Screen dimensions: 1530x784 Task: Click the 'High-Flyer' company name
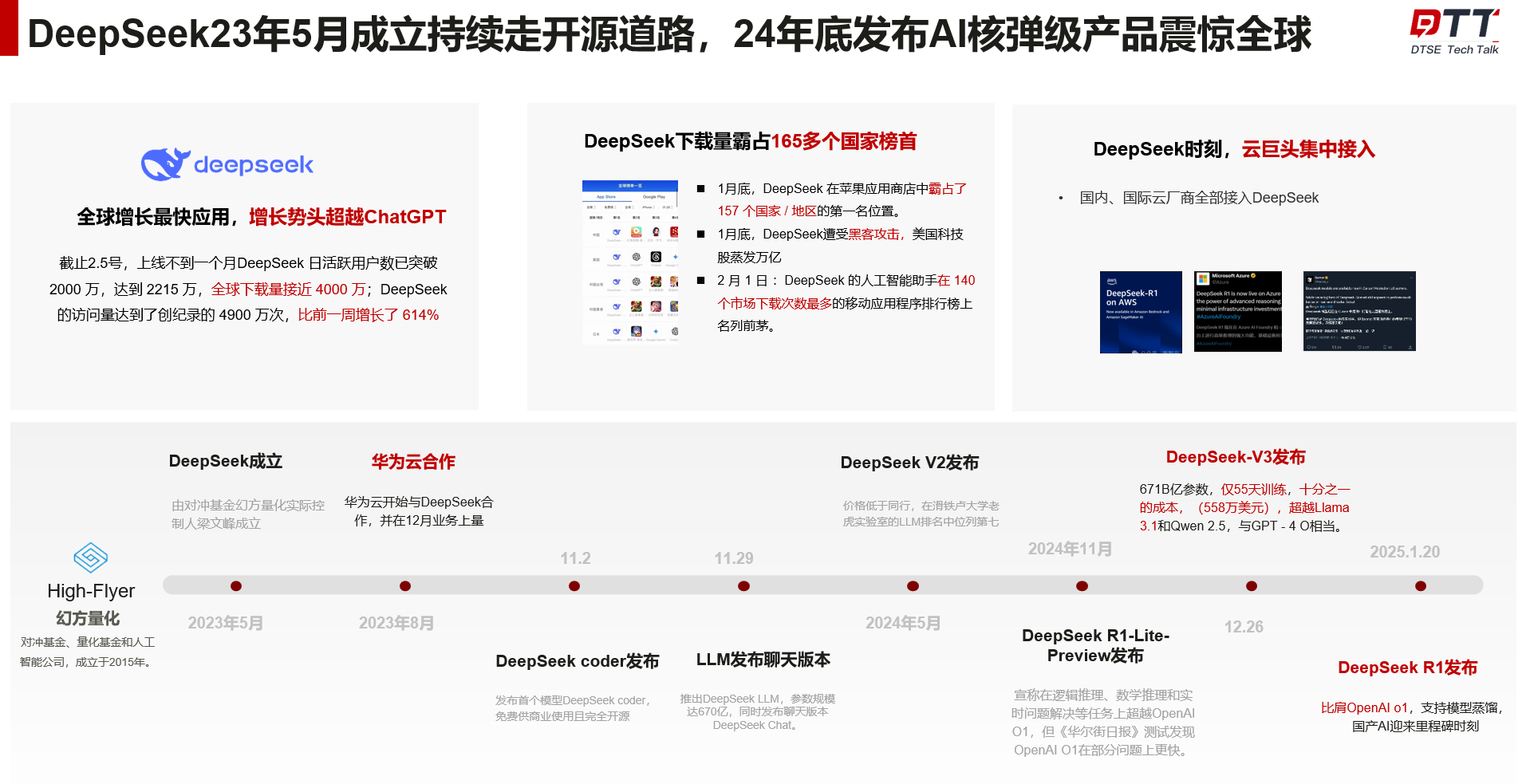tap(91, 591)
